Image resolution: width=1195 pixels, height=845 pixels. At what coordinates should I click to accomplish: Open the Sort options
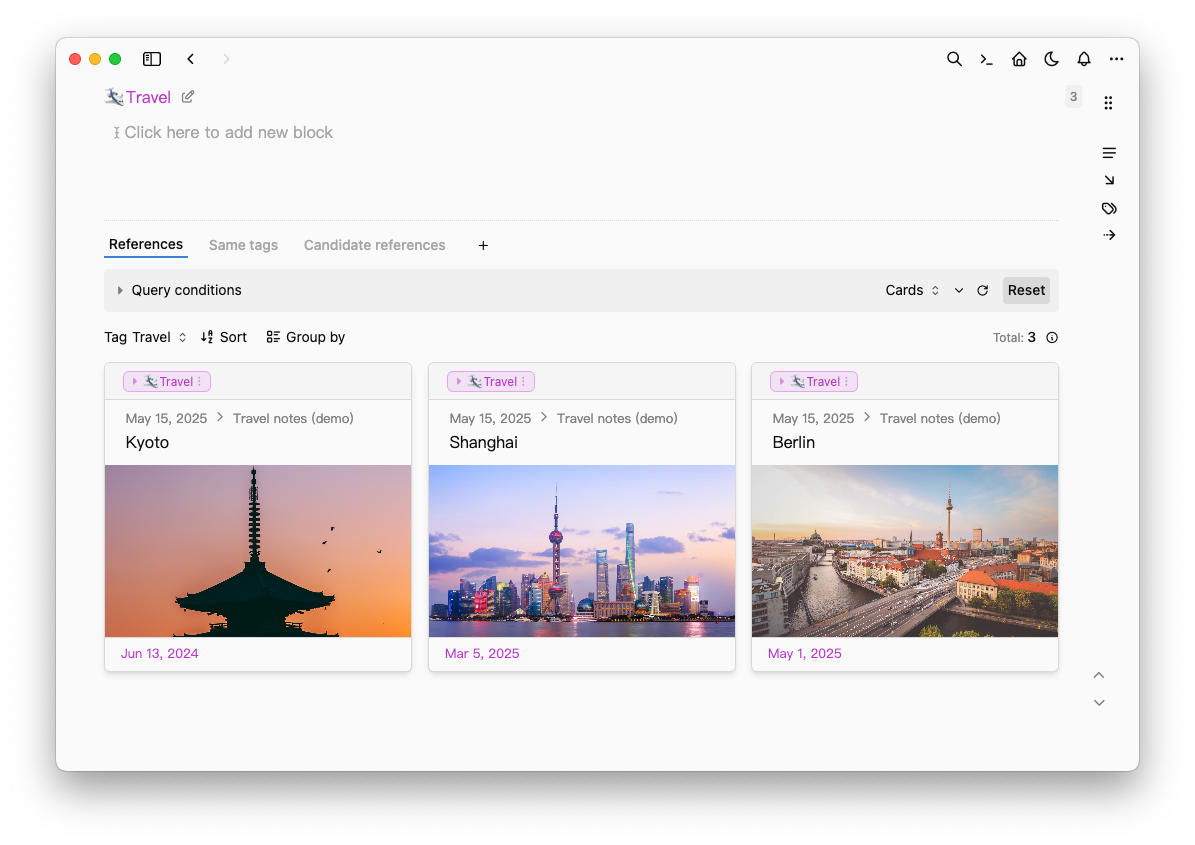coord(223,337)
